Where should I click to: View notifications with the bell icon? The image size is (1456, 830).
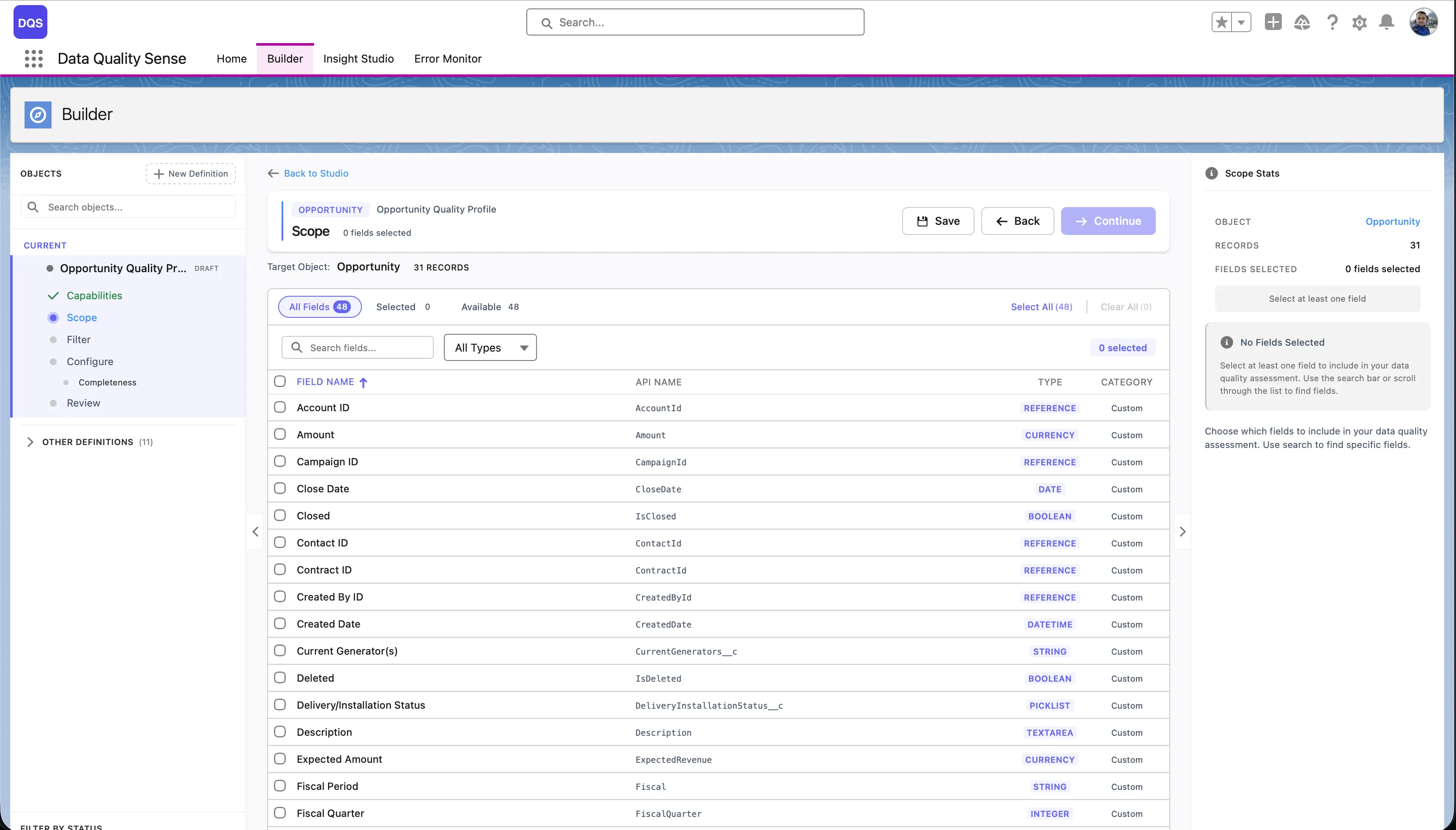pyautogui.click(x=1387, y=22)
